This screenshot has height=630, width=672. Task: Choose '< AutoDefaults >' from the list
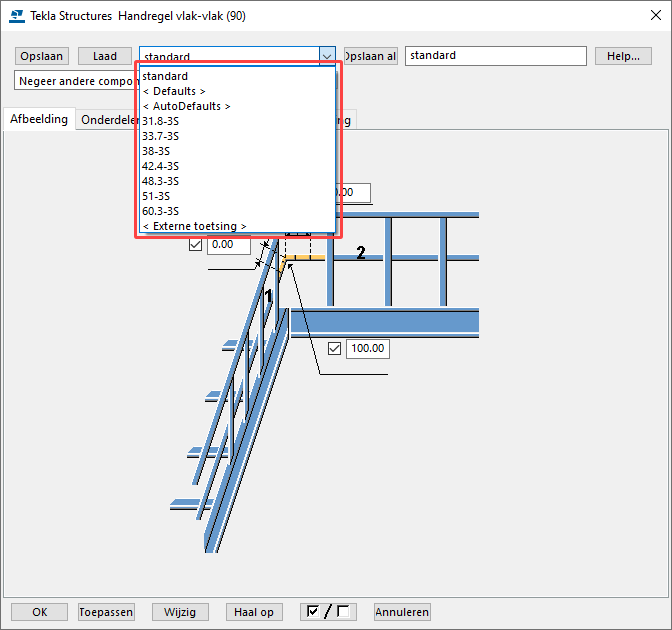[237, 106]
